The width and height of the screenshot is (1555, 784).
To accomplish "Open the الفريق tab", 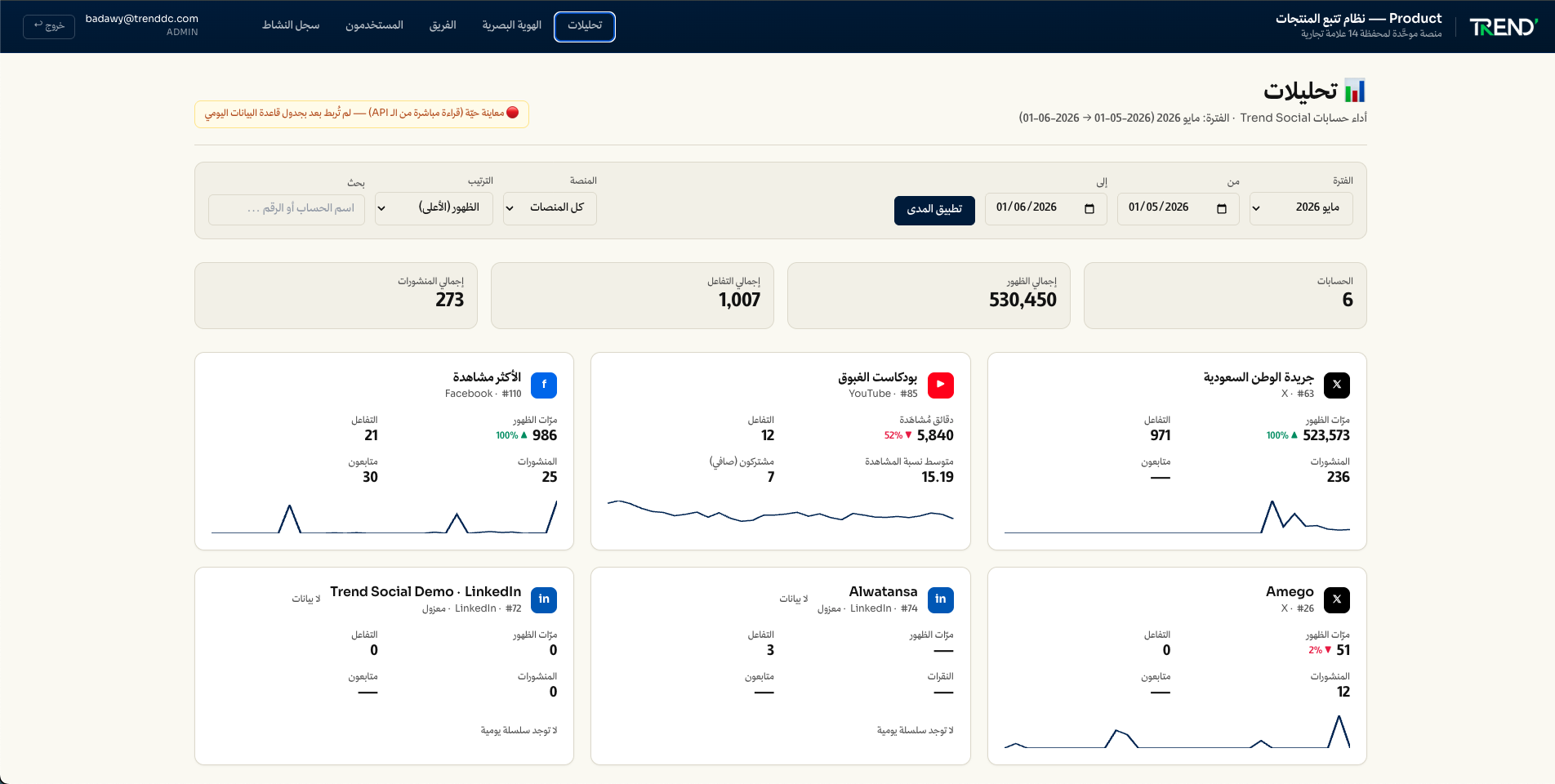I will pos(443,26).
